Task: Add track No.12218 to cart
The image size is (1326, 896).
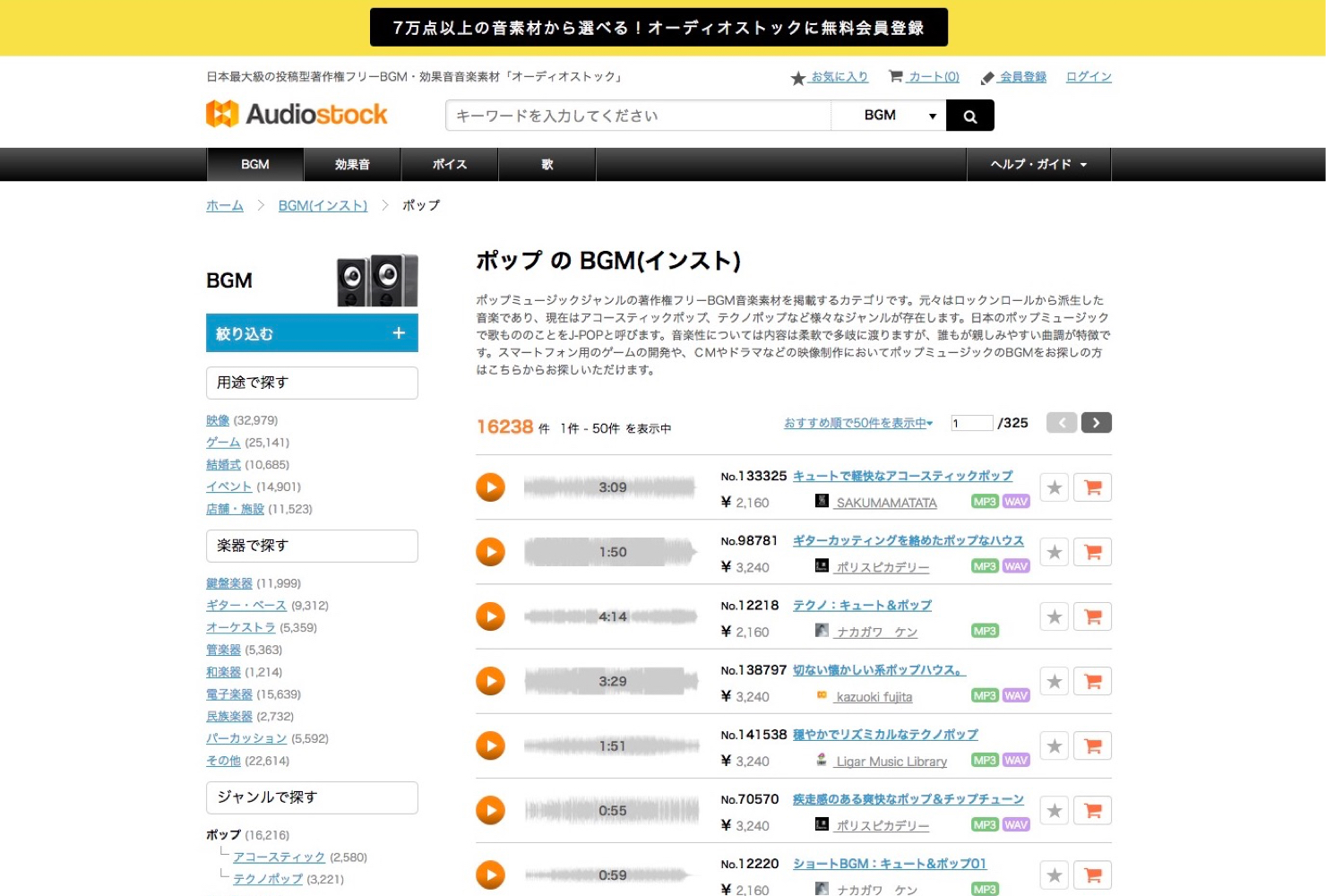Action: [1092, 616]
